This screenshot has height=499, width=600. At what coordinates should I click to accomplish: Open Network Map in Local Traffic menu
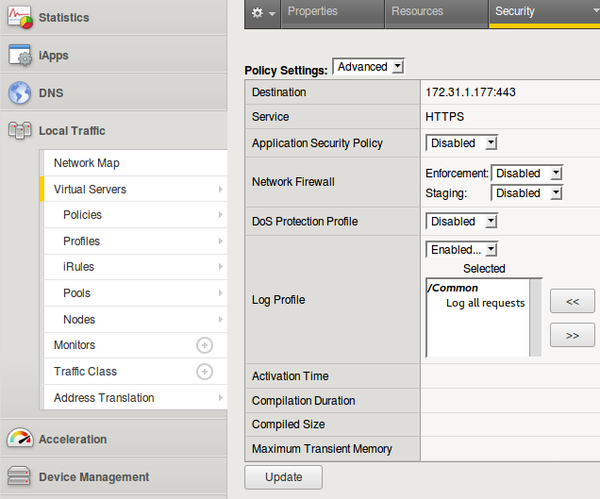tap(87, 163)
